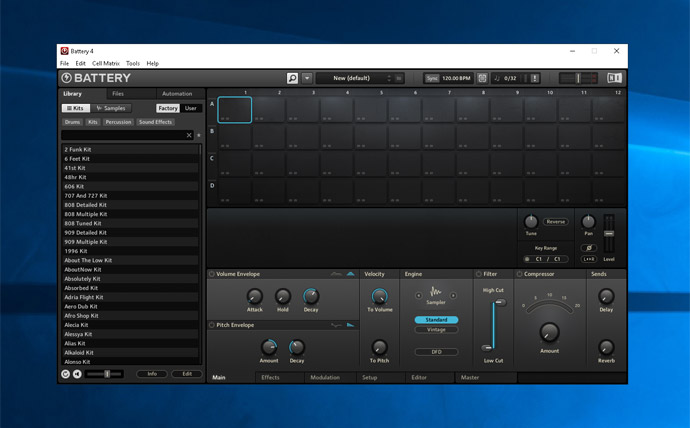Click the Key Range C1 / C1 field
Image resolution: width=690 pixels, height=428 pixels.
[x=548, y=259]
